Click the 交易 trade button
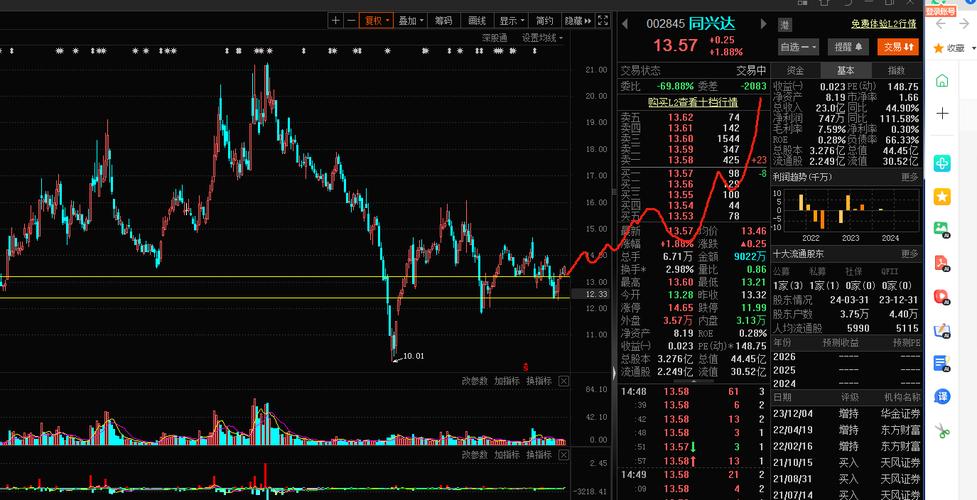 pyautogui.click(x=896, y=46)
